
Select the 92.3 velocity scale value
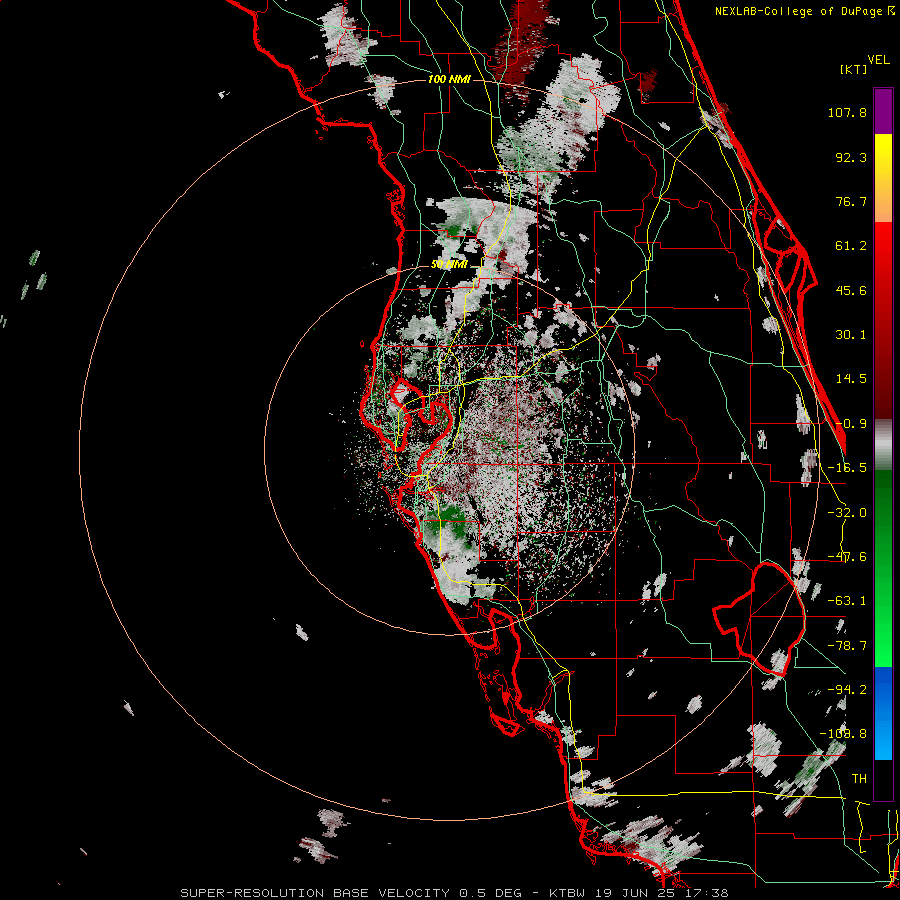click(x=851, y=157)
